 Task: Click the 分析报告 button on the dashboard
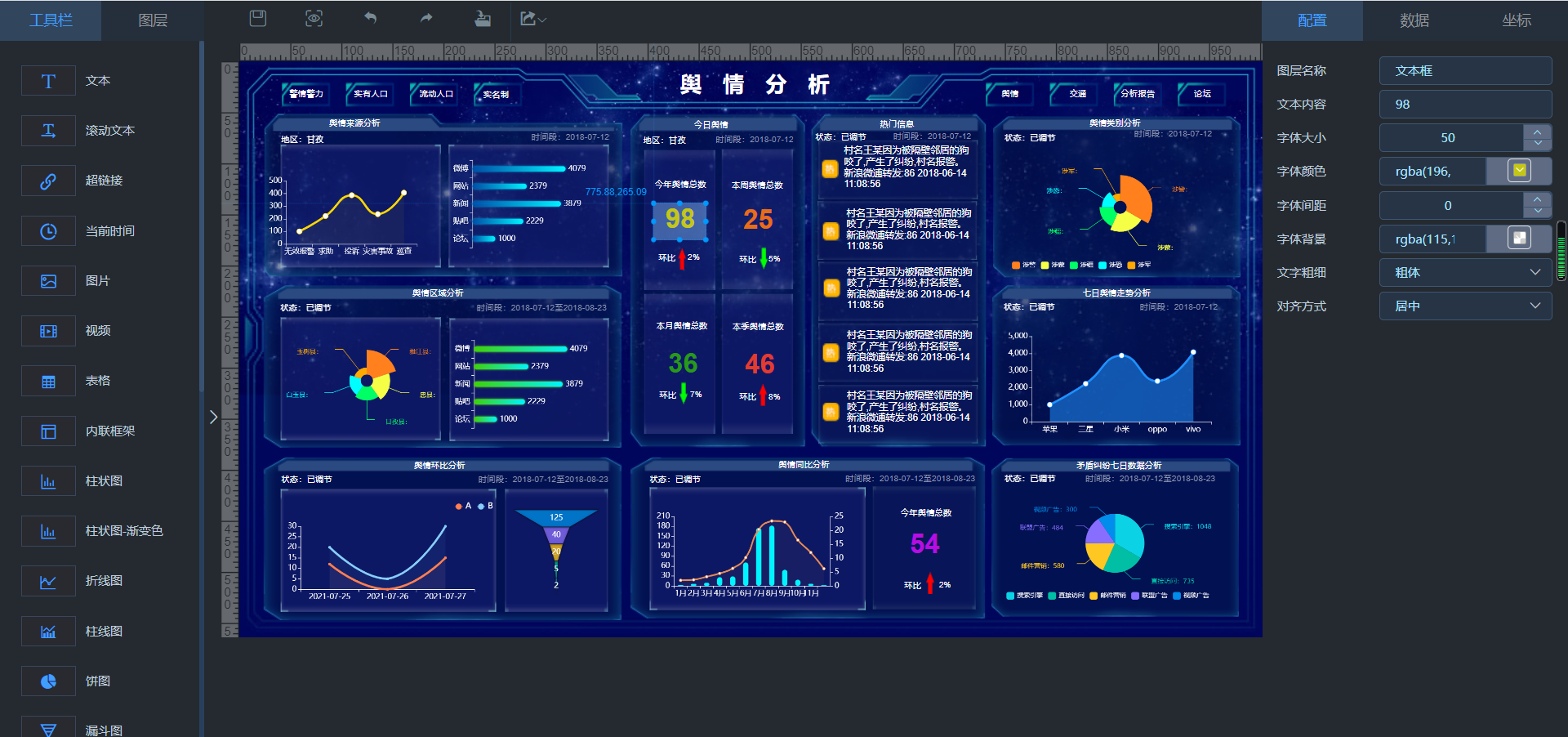tap(1137, 94)
